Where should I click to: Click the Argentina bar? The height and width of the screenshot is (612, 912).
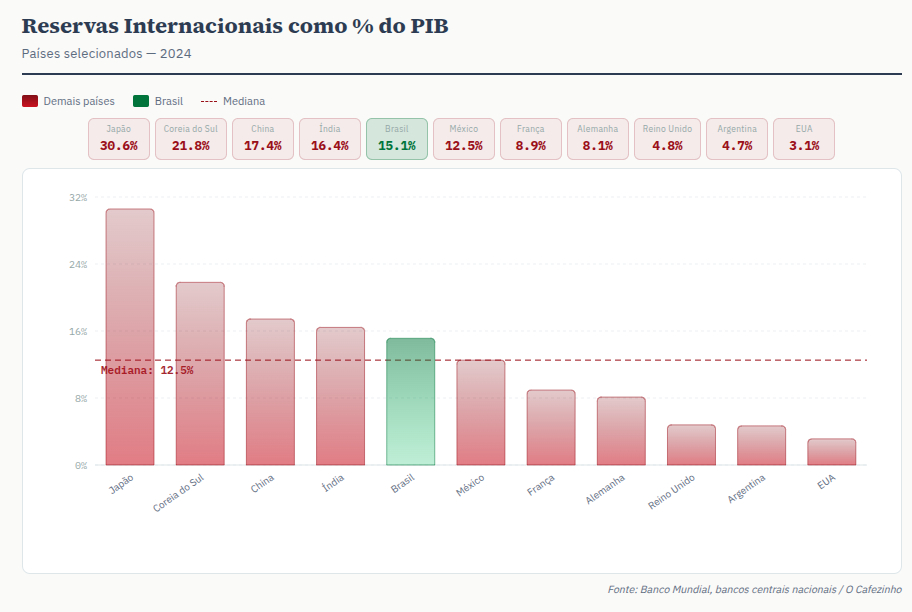coord(762,445)
